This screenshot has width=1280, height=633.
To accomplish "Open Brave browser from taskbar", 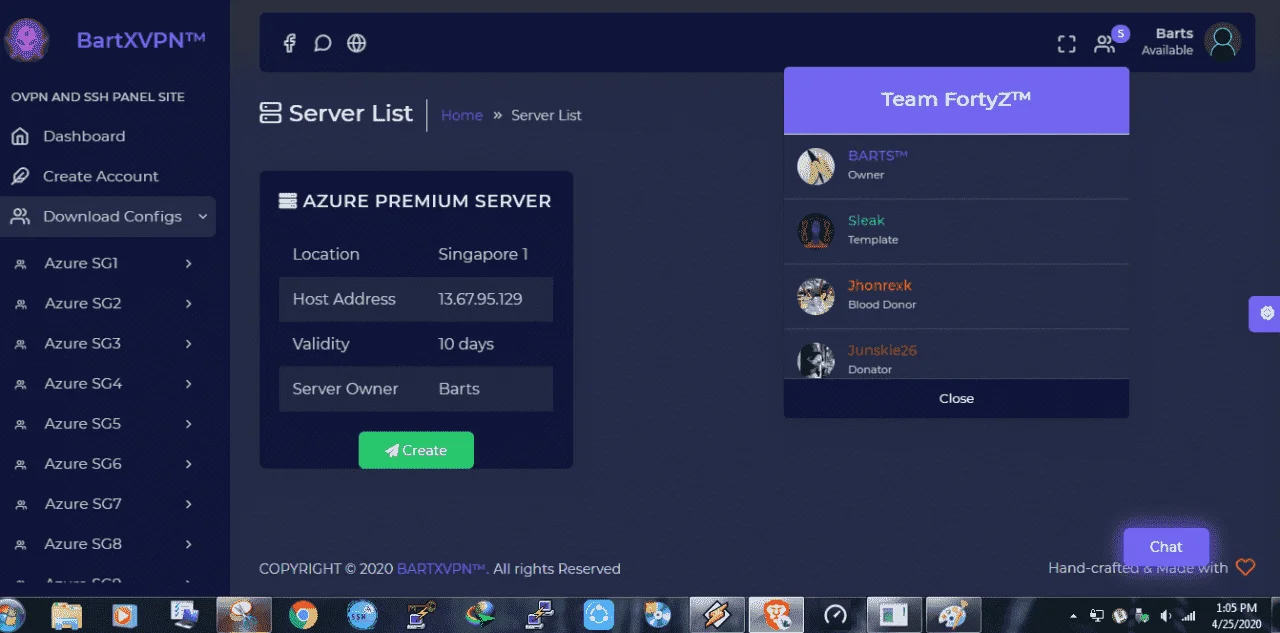I will click(x=775, y=614).
